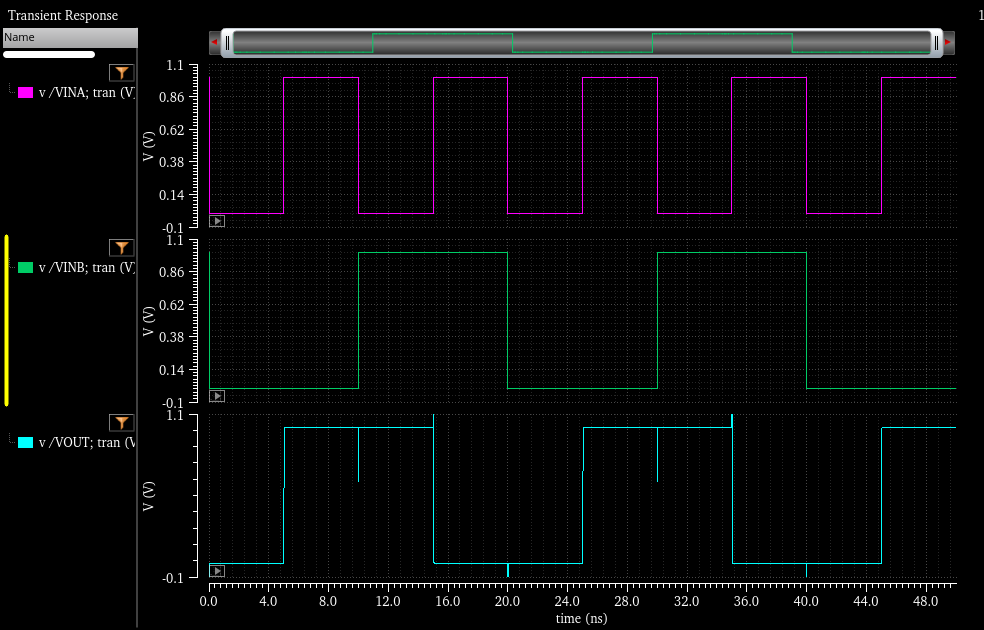Click the green VINB color swatch
This screenshot has height=630, width=984.
click(25, 267)
